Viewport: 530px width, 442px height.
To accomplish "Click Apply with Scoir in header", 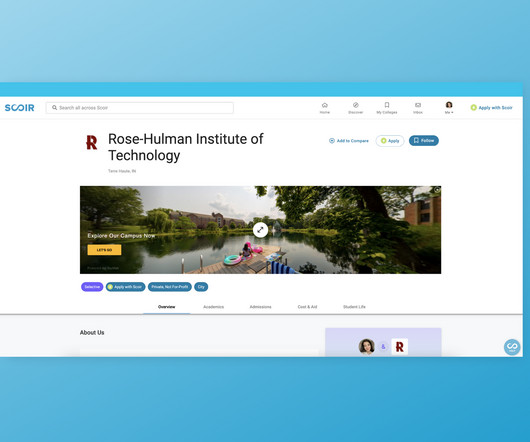I will click(491, 107).
